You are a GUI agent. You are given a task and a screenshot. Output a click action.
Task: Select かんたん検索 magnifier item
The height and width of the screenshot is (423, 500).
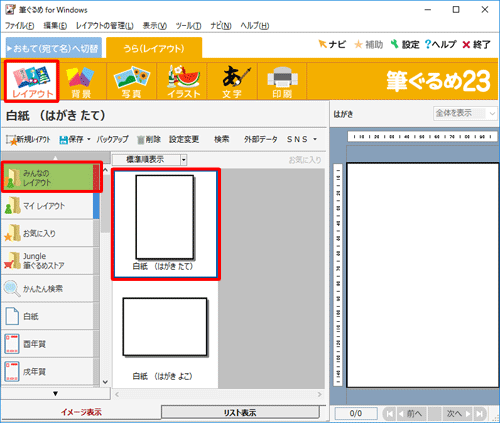[x=47, y=288]
